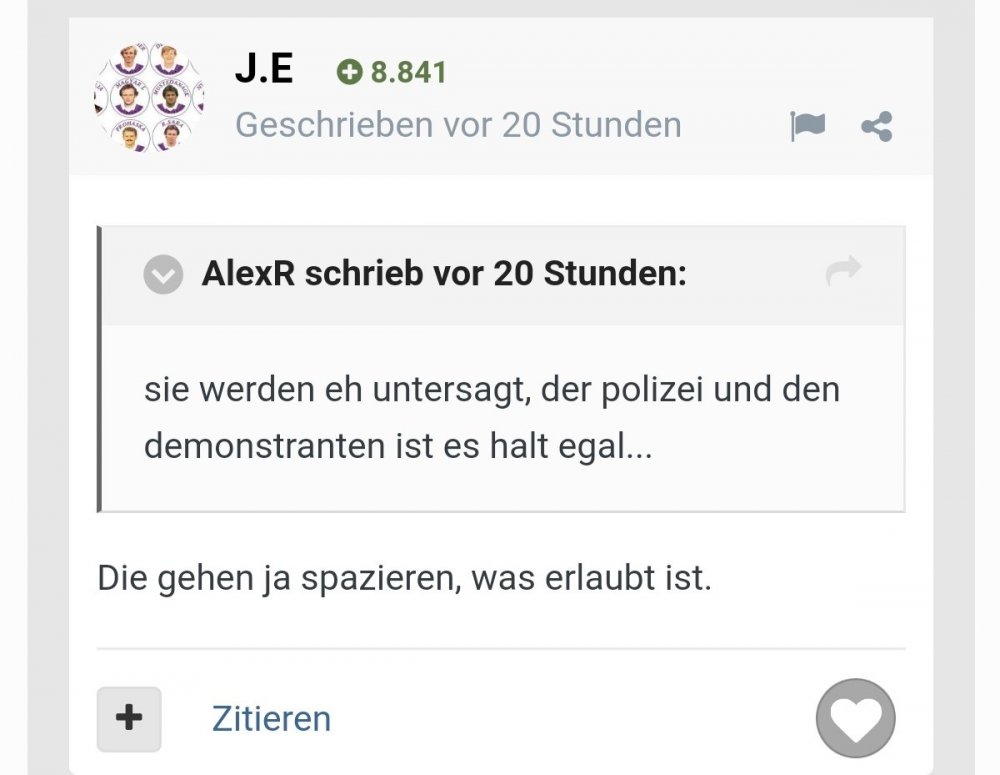Image resolution: width=1000 pixels, height=775 pixels.
Task: Report the post using the flag icon
Action: 807,126
